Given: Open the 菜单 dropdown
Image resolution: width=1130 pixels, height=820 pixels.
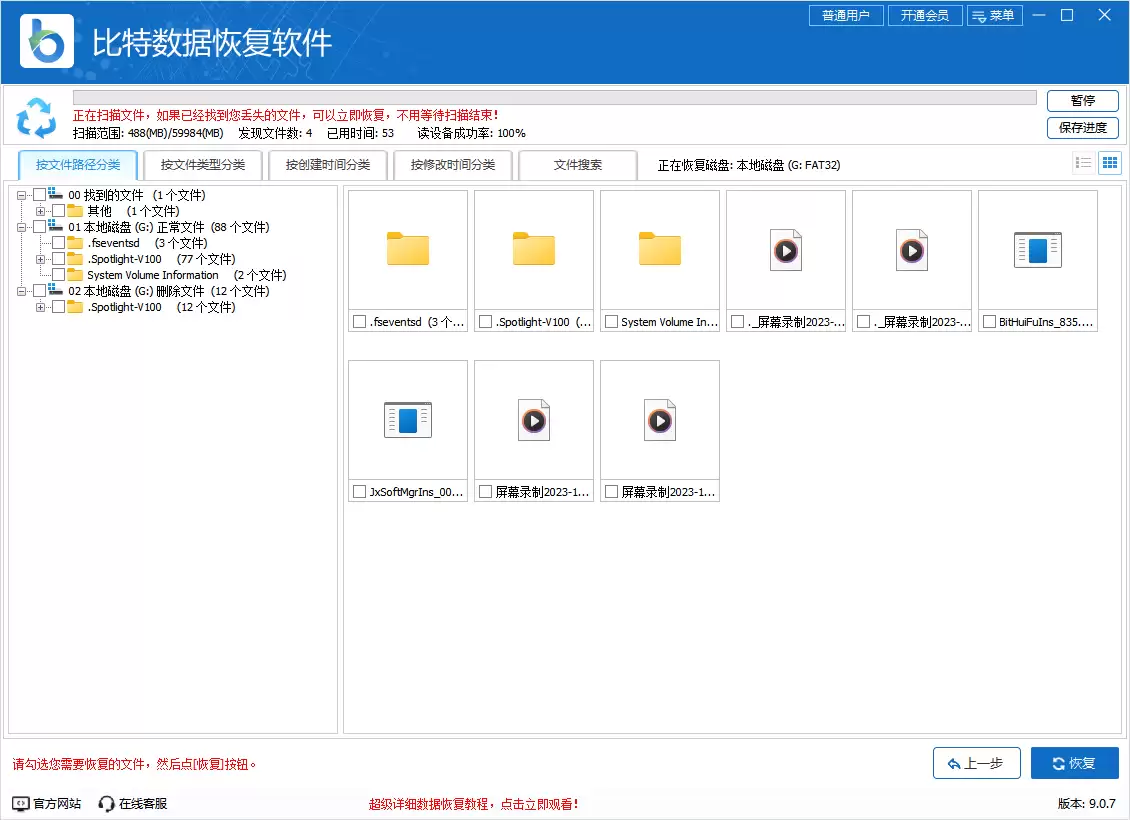Looking at the screenshot, I should pos(994,15).
